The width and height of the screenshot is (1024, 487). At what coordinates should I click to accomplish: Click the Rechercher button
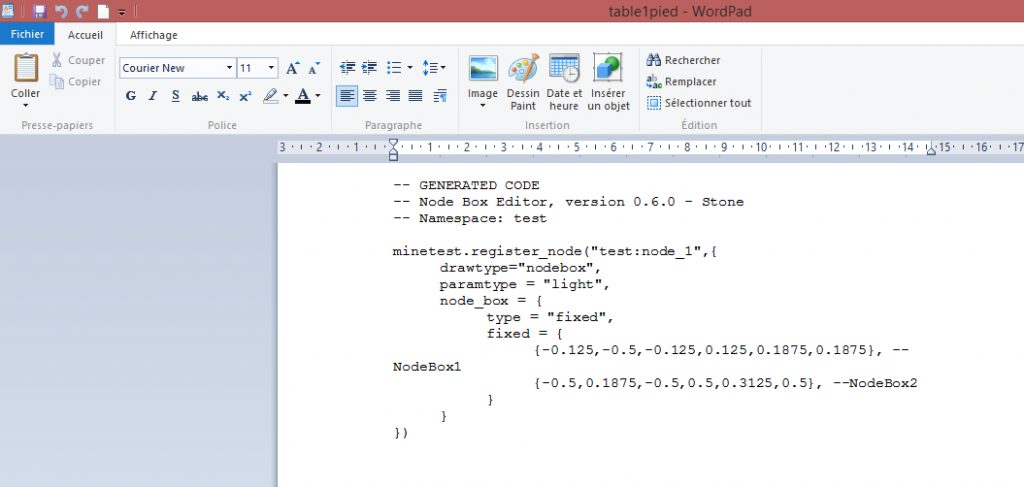click(683, 60)
